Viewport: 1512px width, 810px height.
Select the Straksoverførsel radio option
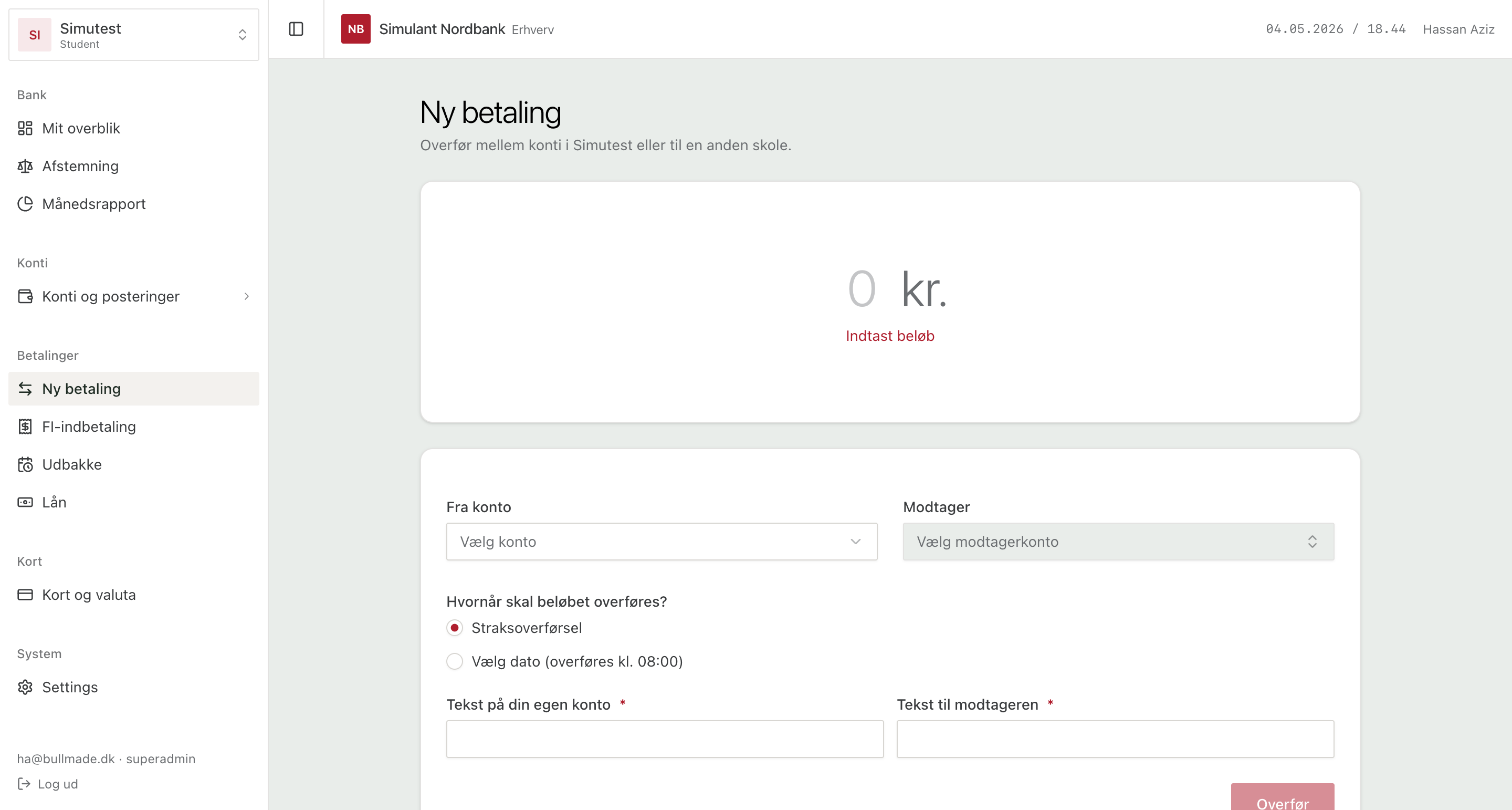point(454,628)
